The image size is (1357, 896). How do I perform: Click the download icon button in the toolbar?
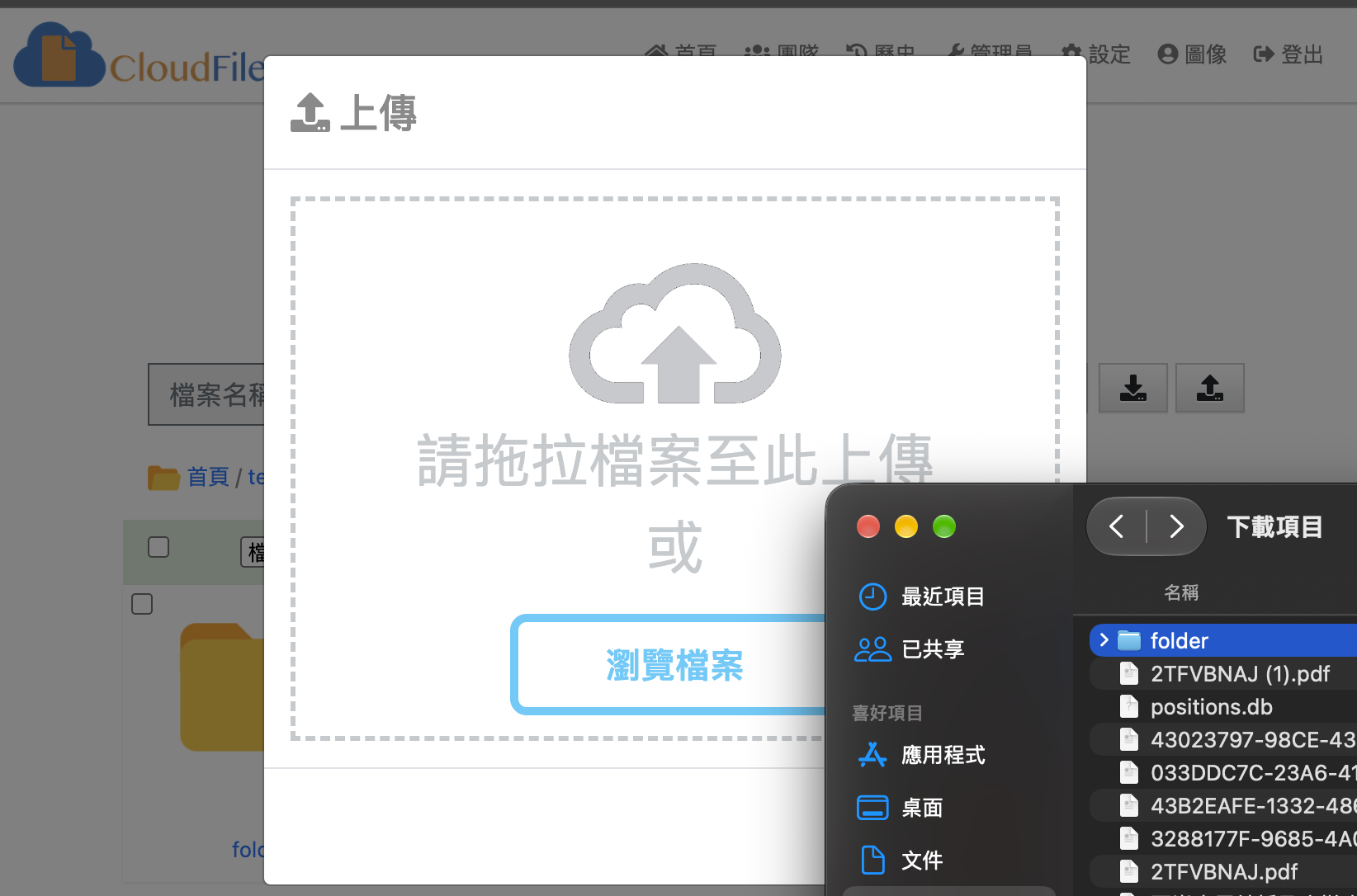[1133, 388]
